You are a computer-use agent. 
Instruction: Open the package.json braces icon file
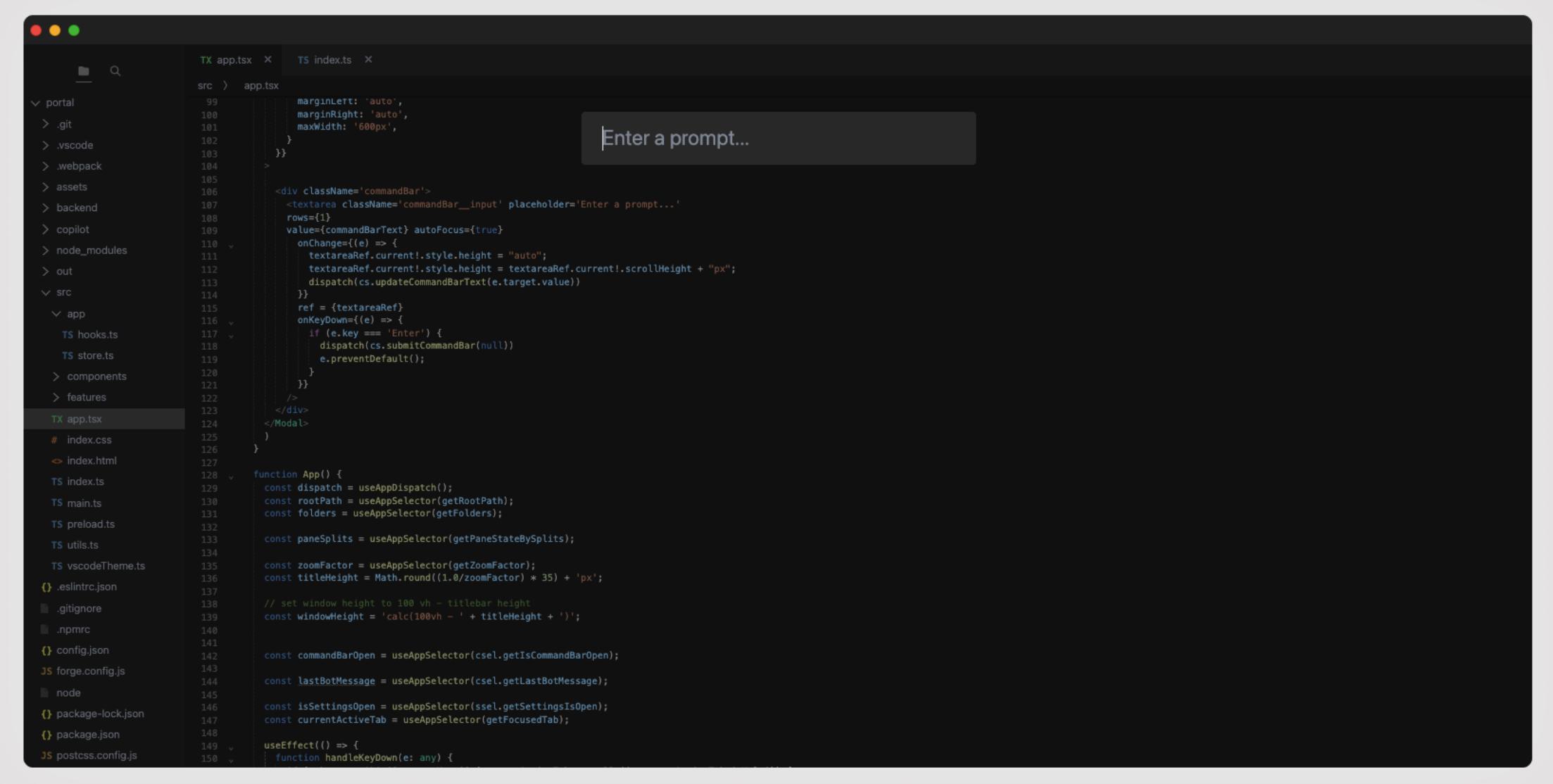tap(46, 735)
